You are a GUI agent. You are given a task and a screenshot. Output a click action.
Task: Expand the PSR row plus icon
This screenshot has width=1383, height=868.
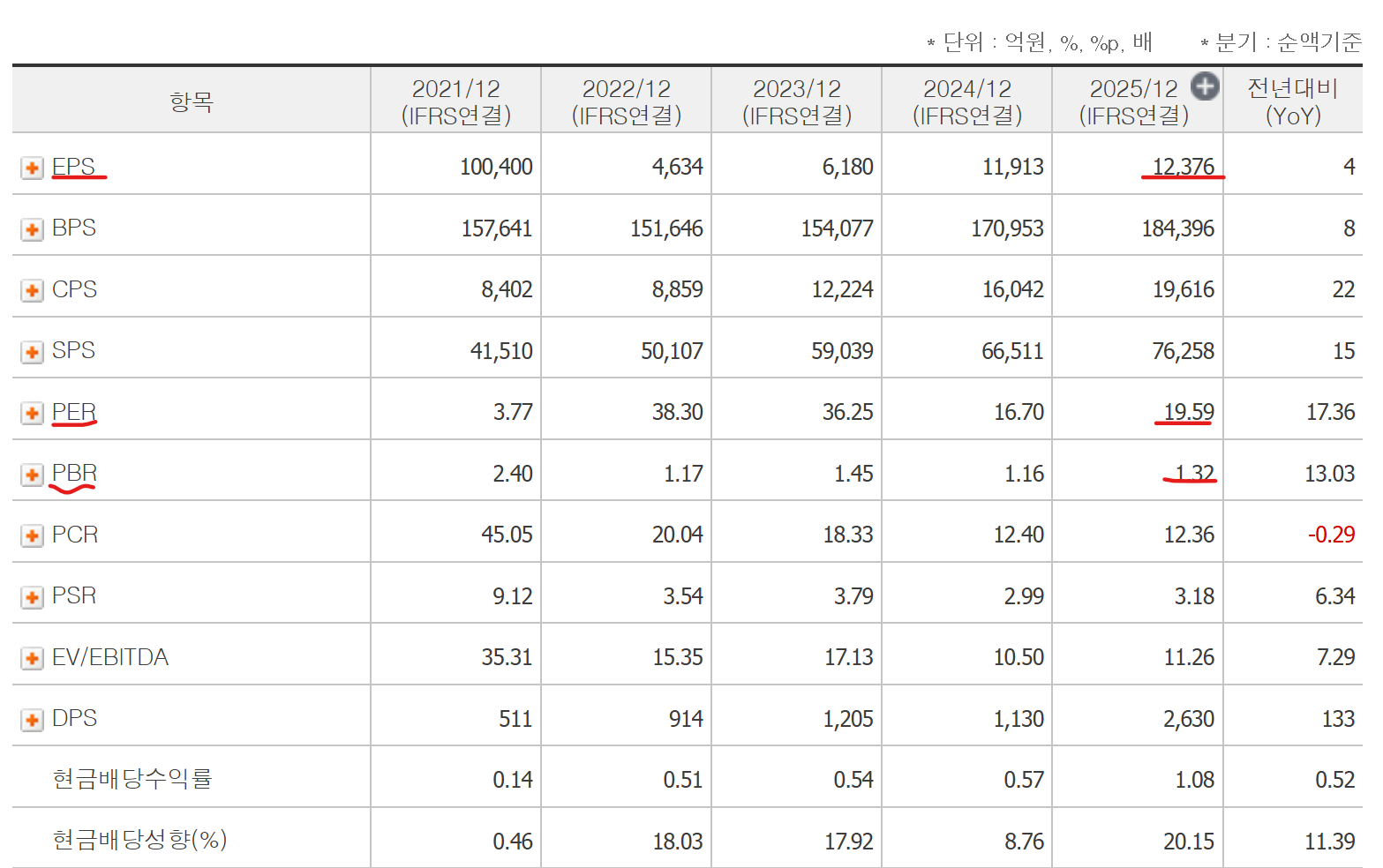click(33, 597)
